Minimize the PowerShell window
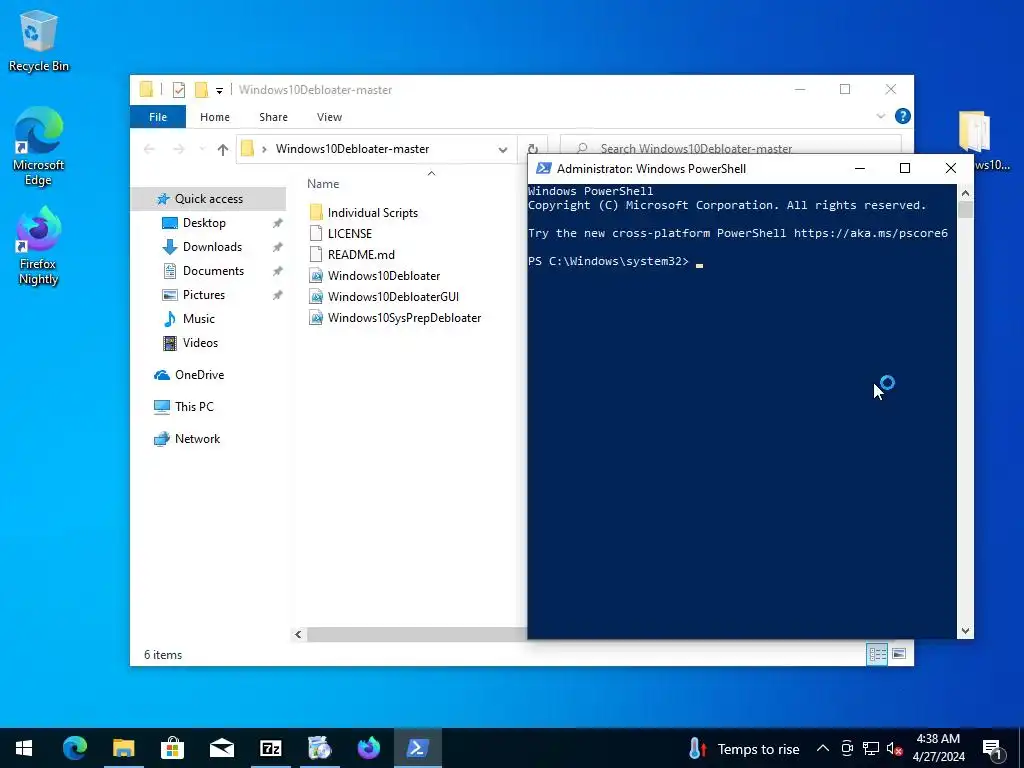Image resolution: width=1024 pixels, height=768 pixels. pyautogui.click(x=860, y=168)
